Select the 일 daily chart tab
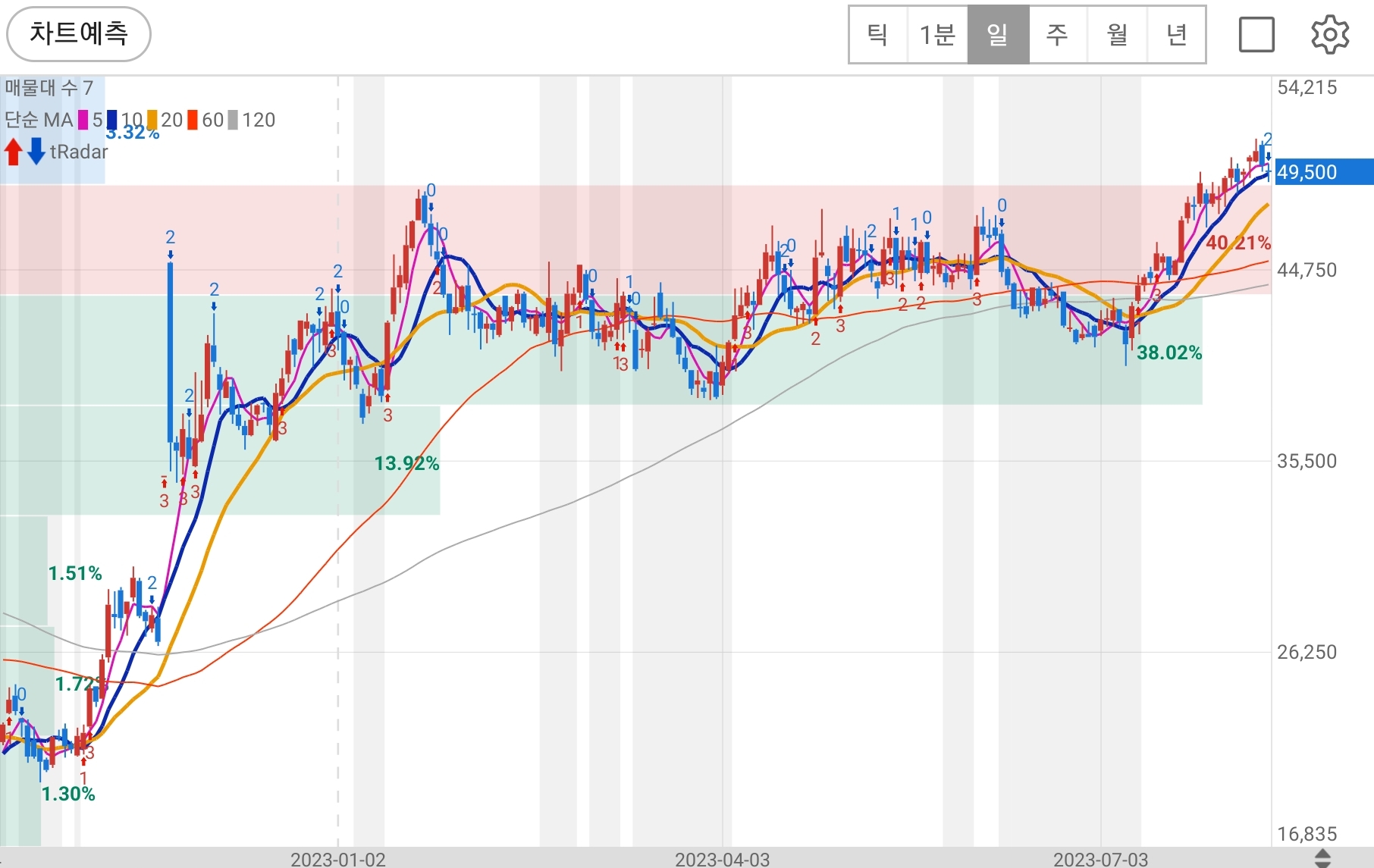 [x=998, y=35]
